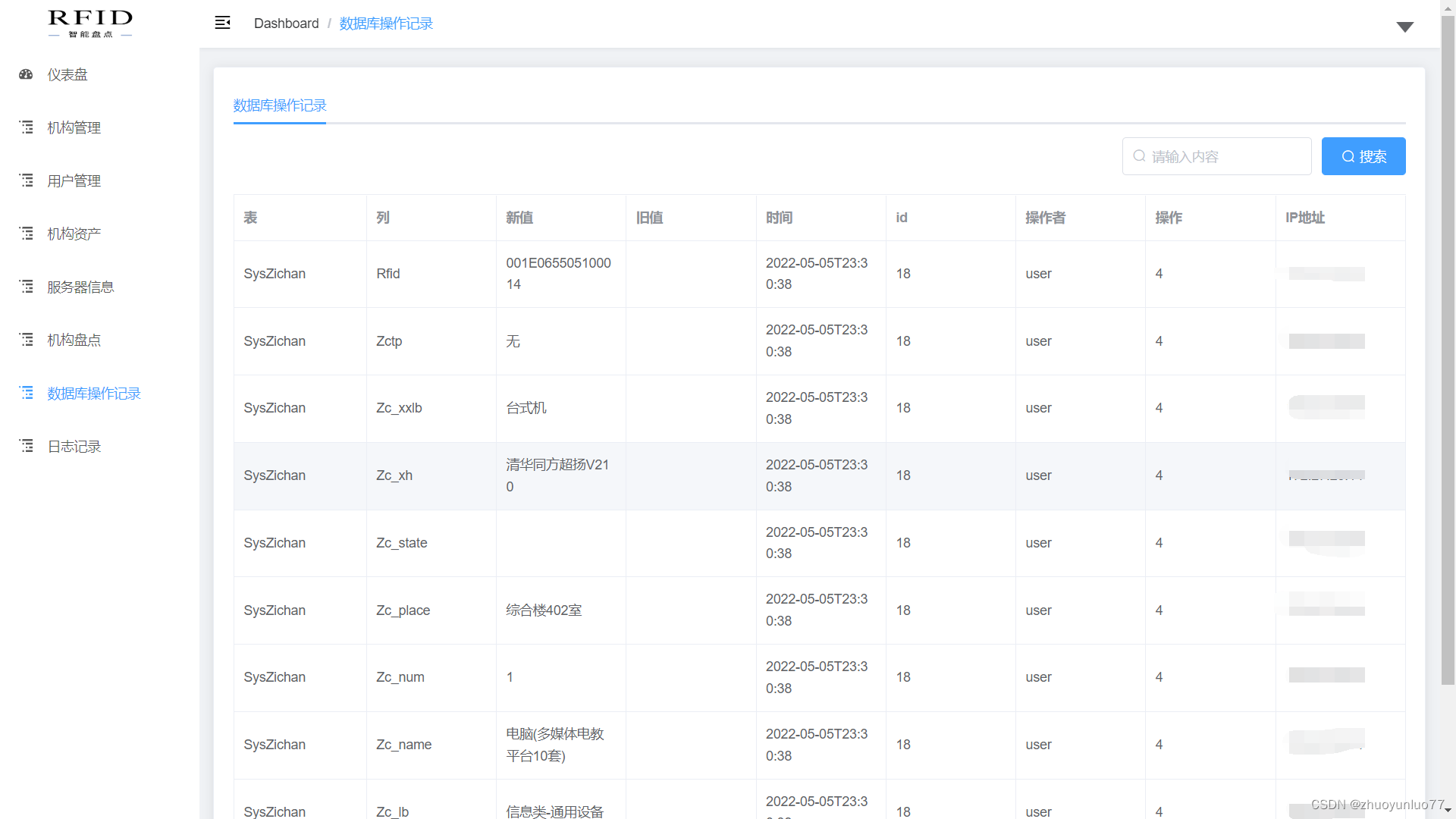Click the RFID 智能盘点 logo
The width and height of the screenshot is (1456, 819).
[x=90, y=23]
